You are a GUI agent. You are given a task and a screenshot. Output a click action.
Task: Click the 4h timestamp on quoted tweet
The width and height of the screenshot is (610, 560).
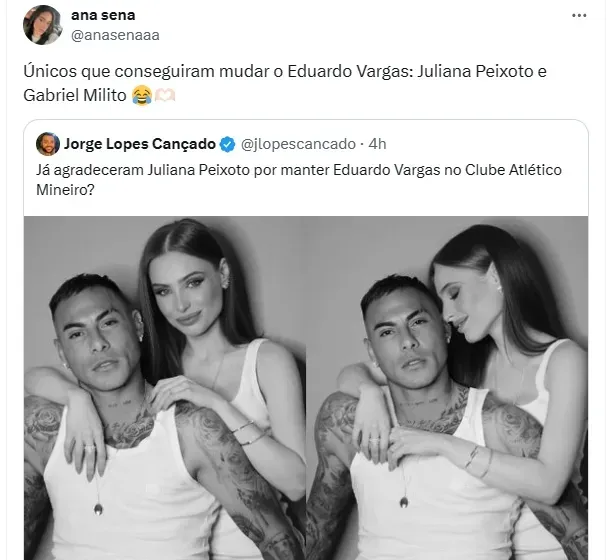(x=377, y=144)
